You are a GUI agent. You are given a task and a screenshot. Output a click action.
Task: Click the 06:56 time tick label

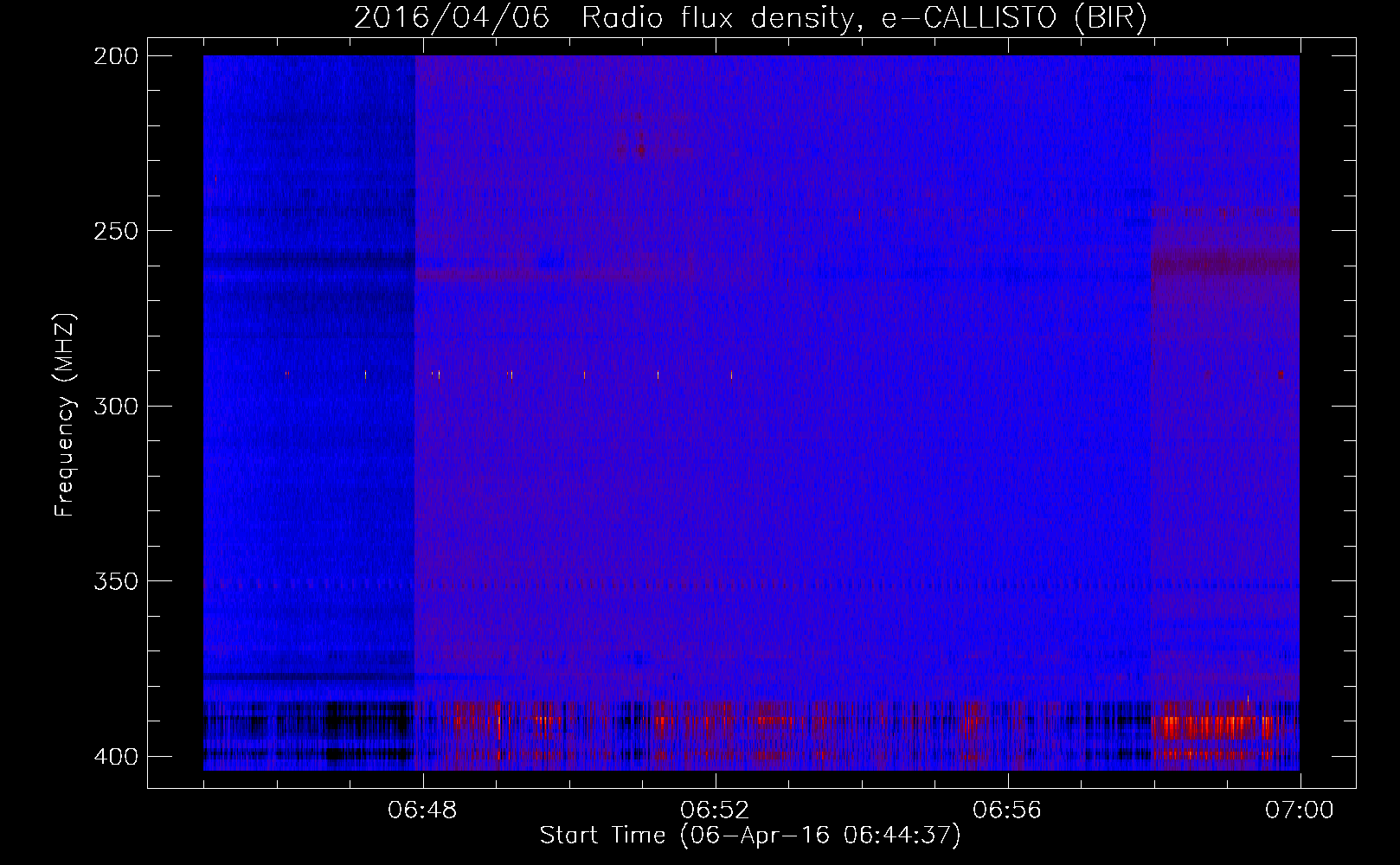1007,811
